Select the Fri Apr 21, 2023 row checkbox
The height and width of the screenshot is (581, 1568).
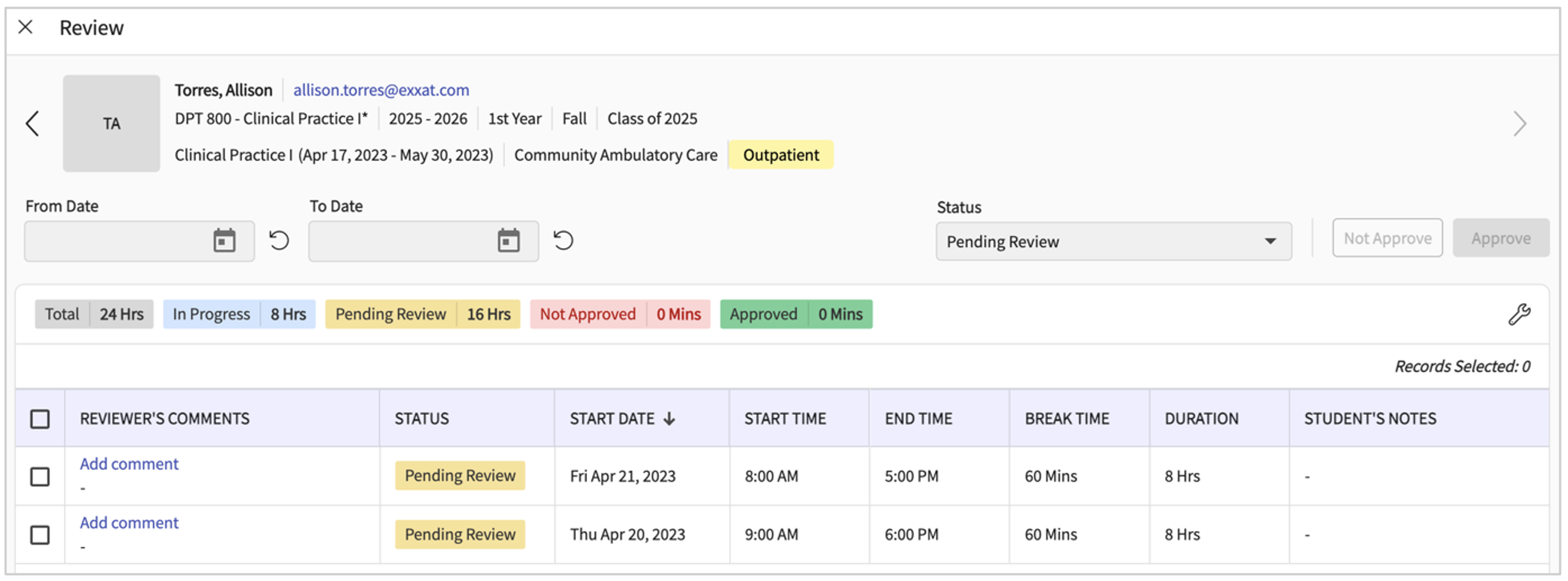[40, 477]
